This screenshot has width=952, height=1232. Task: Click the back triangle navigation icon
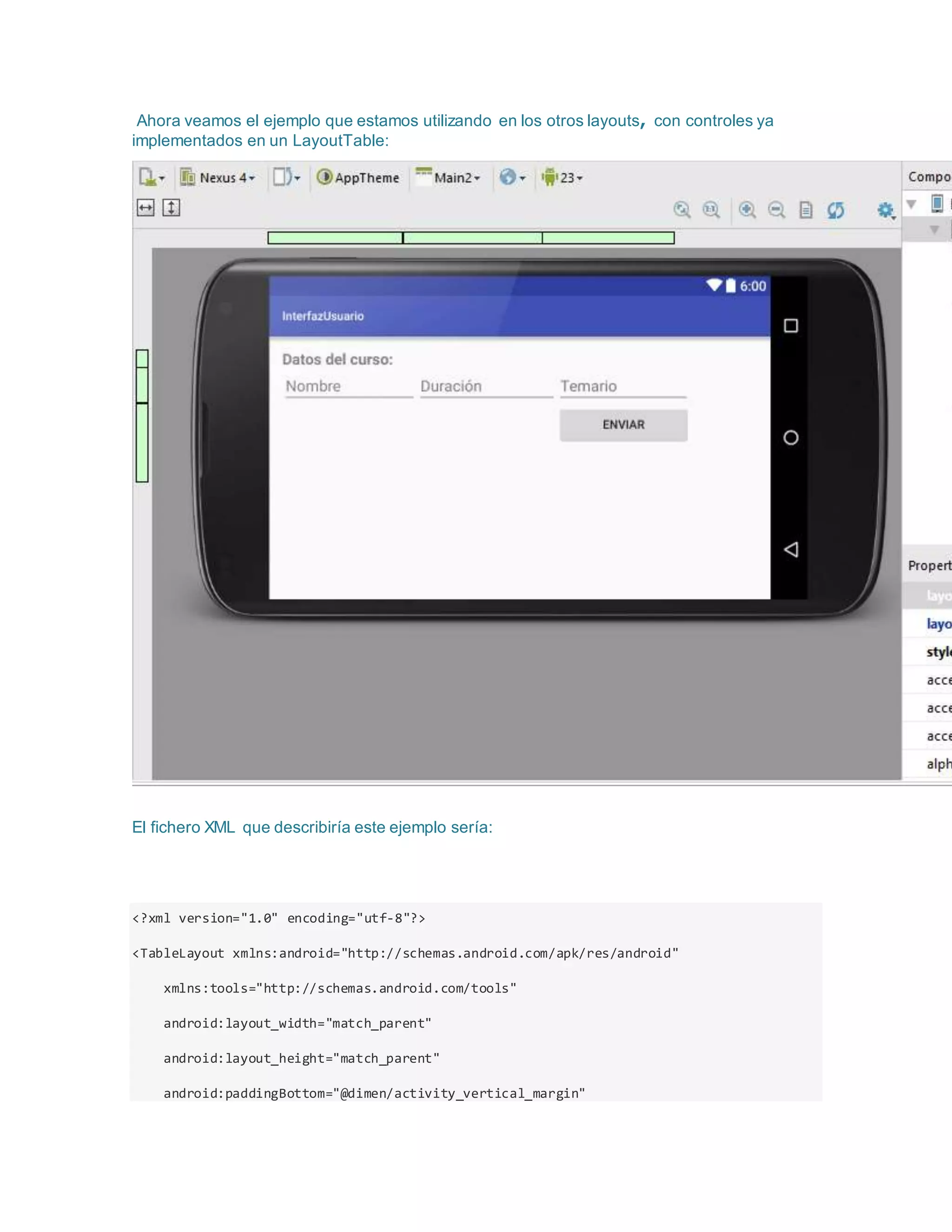coord(791,550)
